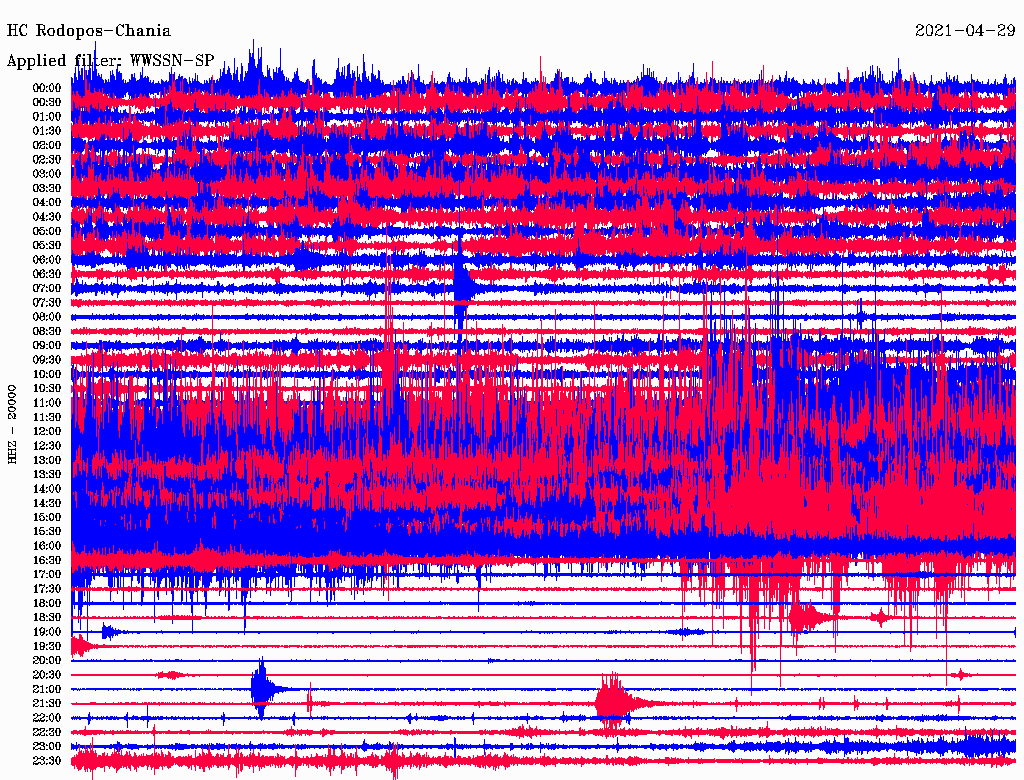Select the 03:30 time label
This screenshot has width=1024, height=780.
tap(47, 188)
